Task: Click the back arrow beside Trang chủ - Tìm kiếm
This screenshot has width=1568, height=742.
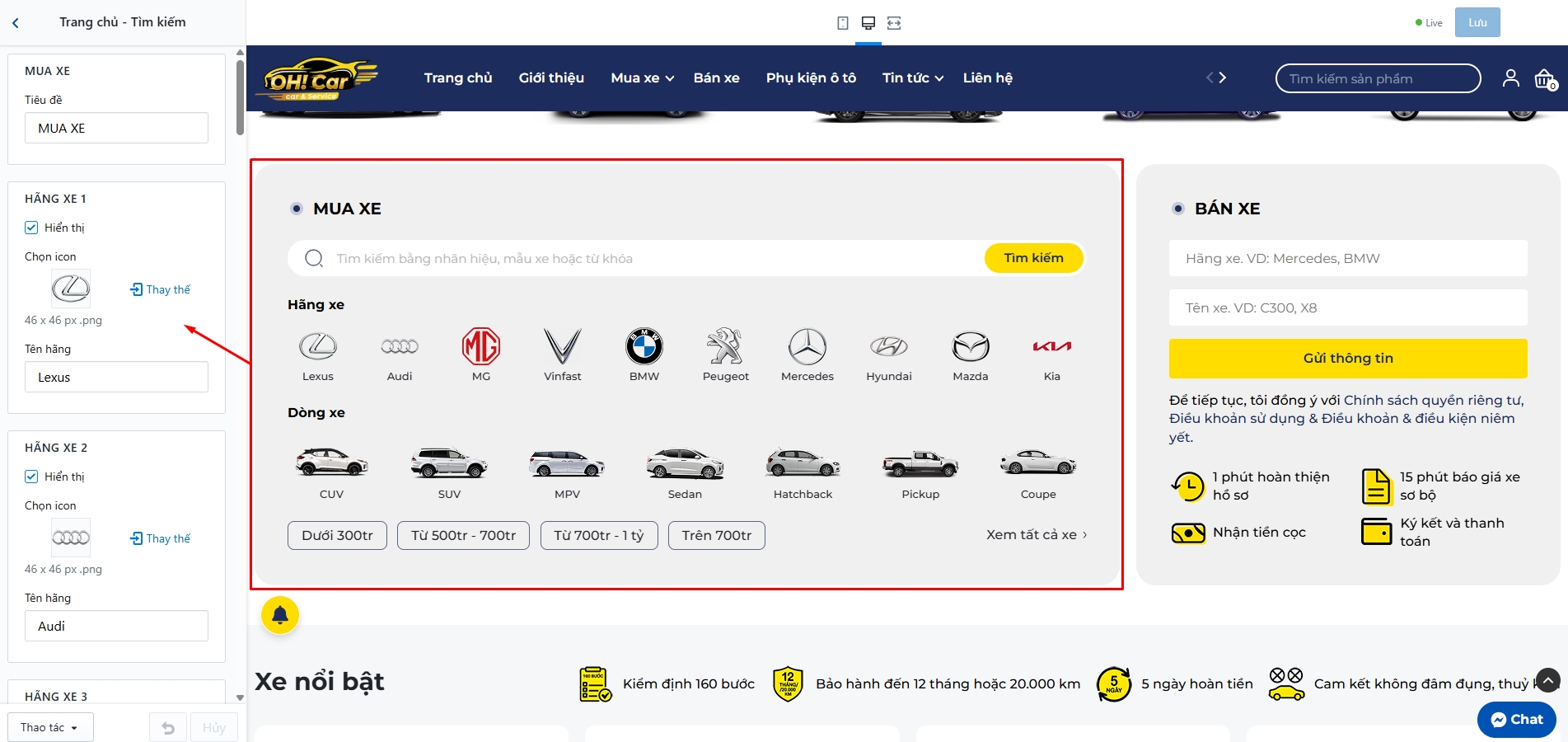Action: coord(16,23)
